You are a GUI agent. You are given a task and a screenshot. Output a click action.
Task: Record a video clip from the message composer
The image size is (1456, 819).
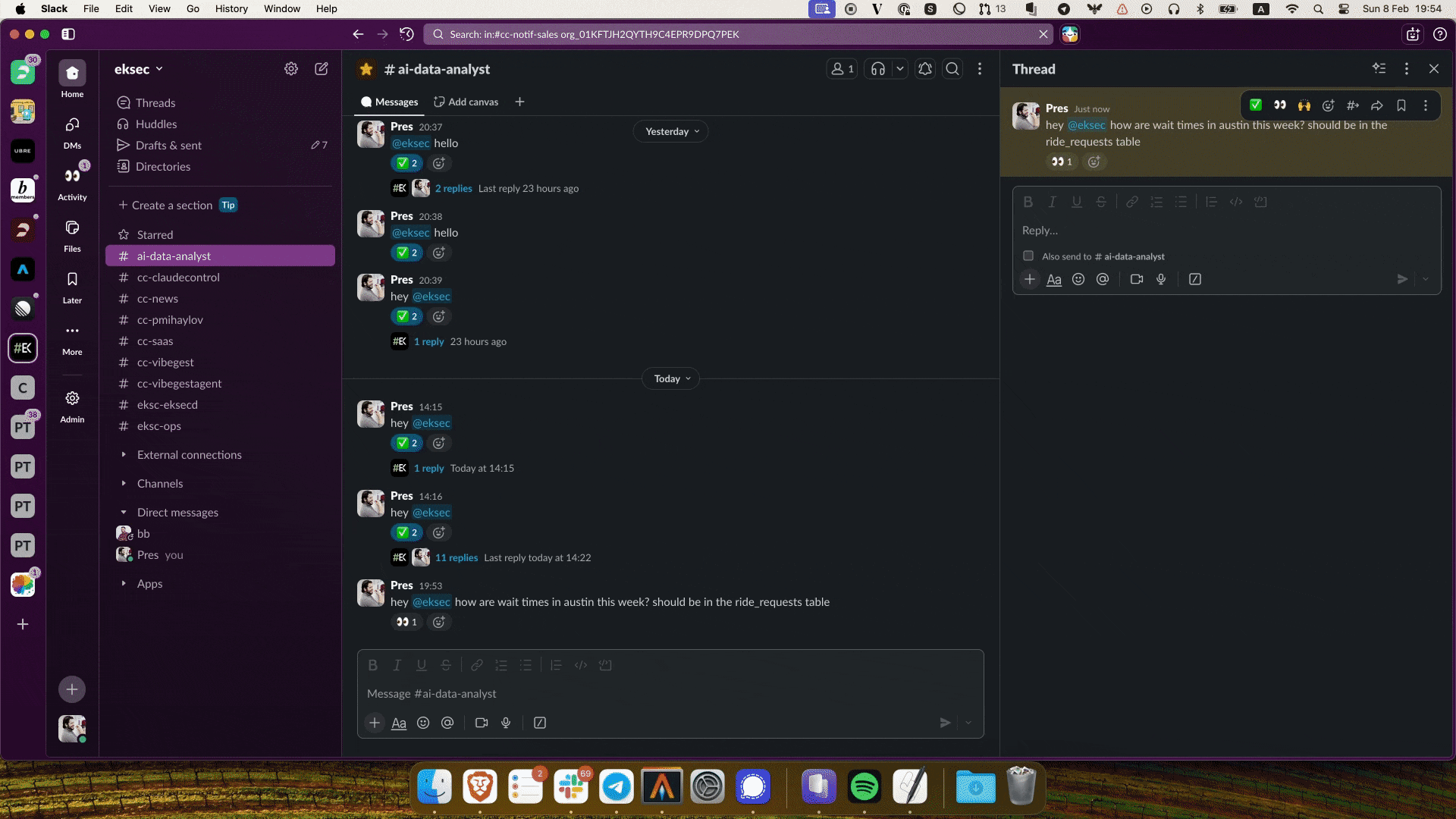tap(481, 723)
